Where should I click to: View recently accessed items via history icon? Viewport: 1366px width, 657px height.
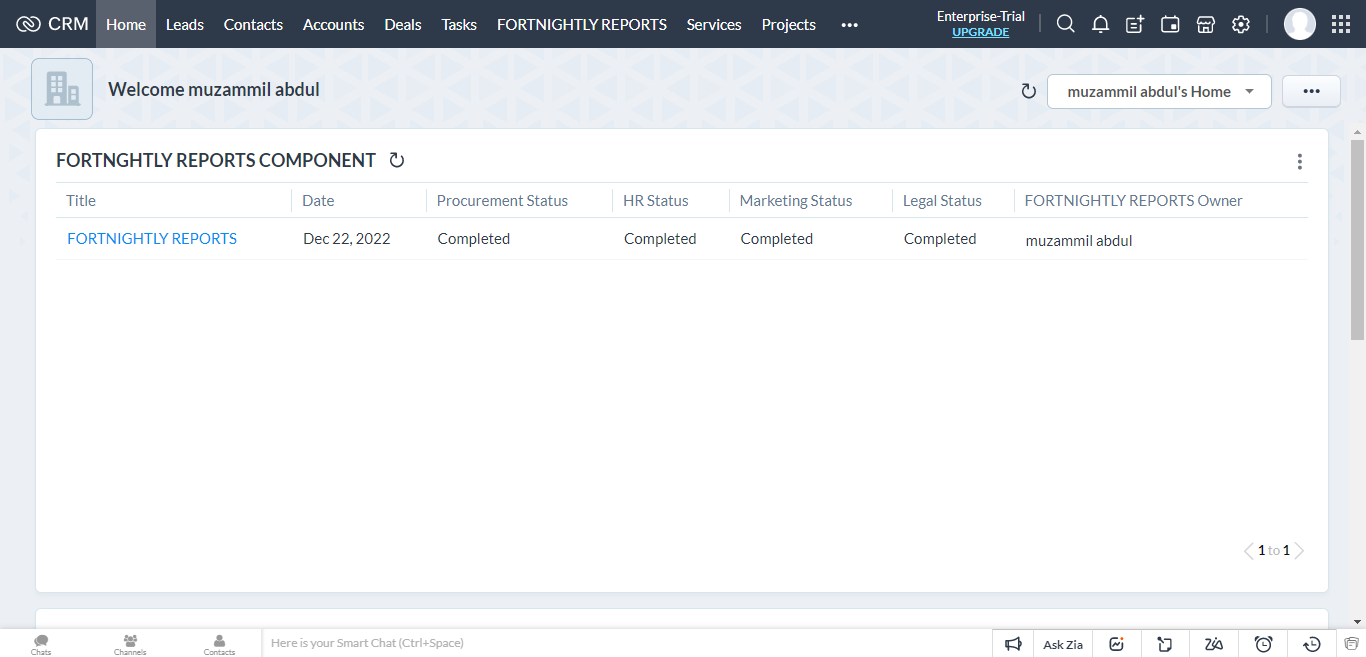1312,643
